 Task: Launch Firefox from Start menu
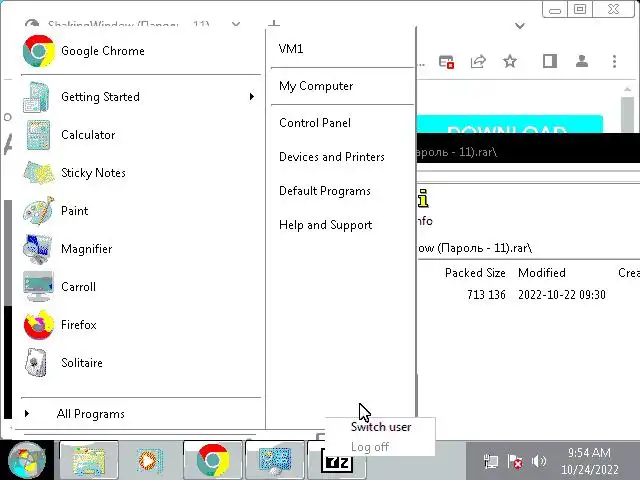[141, 324]
